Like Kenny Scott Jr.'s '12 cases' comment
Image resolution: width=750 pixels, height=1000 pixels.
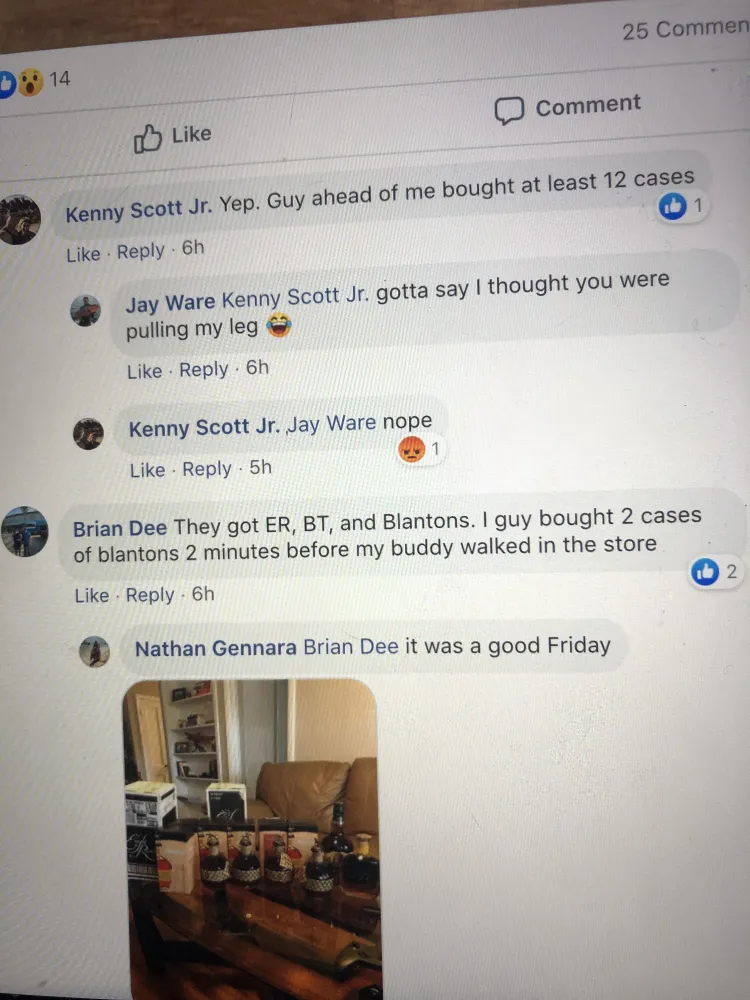click(84, 254)
